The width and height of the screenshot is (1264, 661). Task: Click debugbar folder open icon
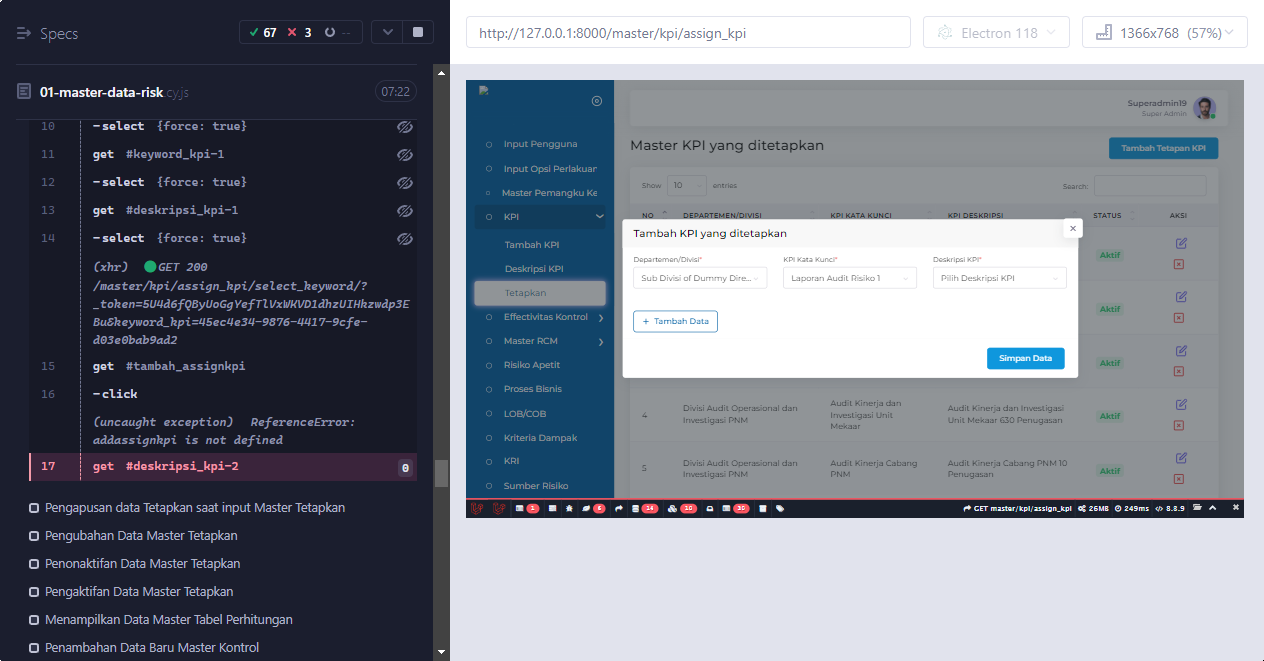(1198, 508)
